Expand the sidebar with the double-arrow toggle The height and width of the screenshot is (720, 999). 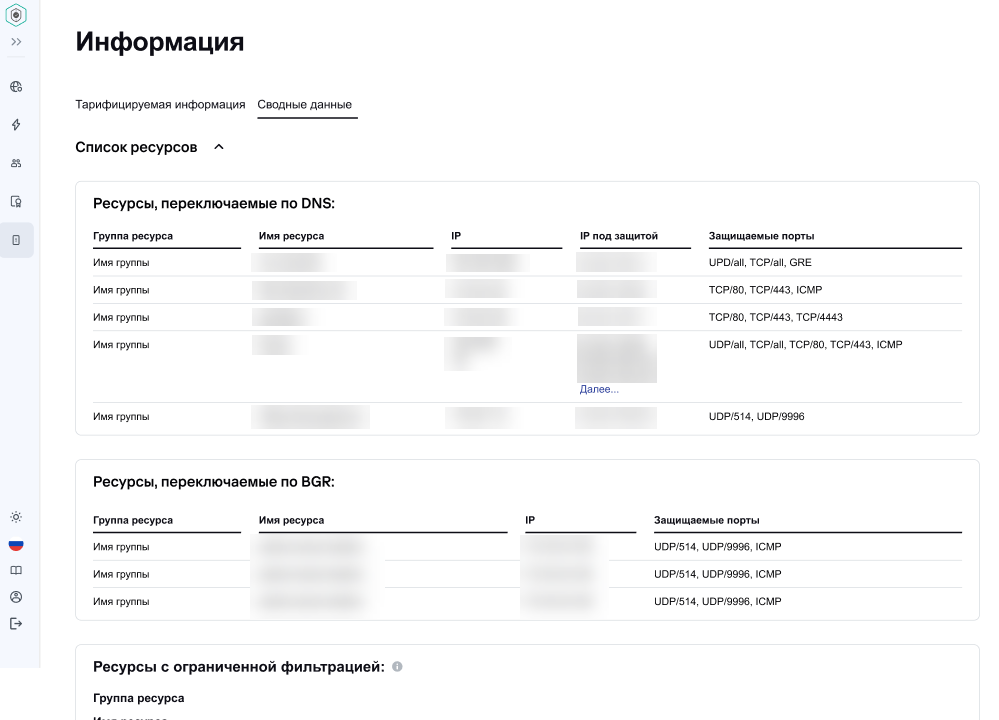[15, 42]
